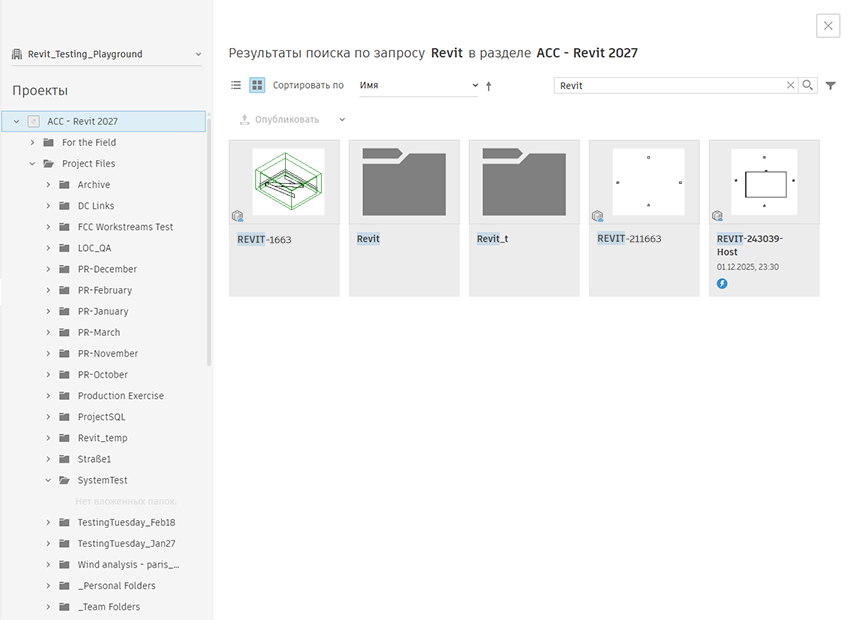
Task: Open the filter funnel icon
Action: [x=830, y=86]
